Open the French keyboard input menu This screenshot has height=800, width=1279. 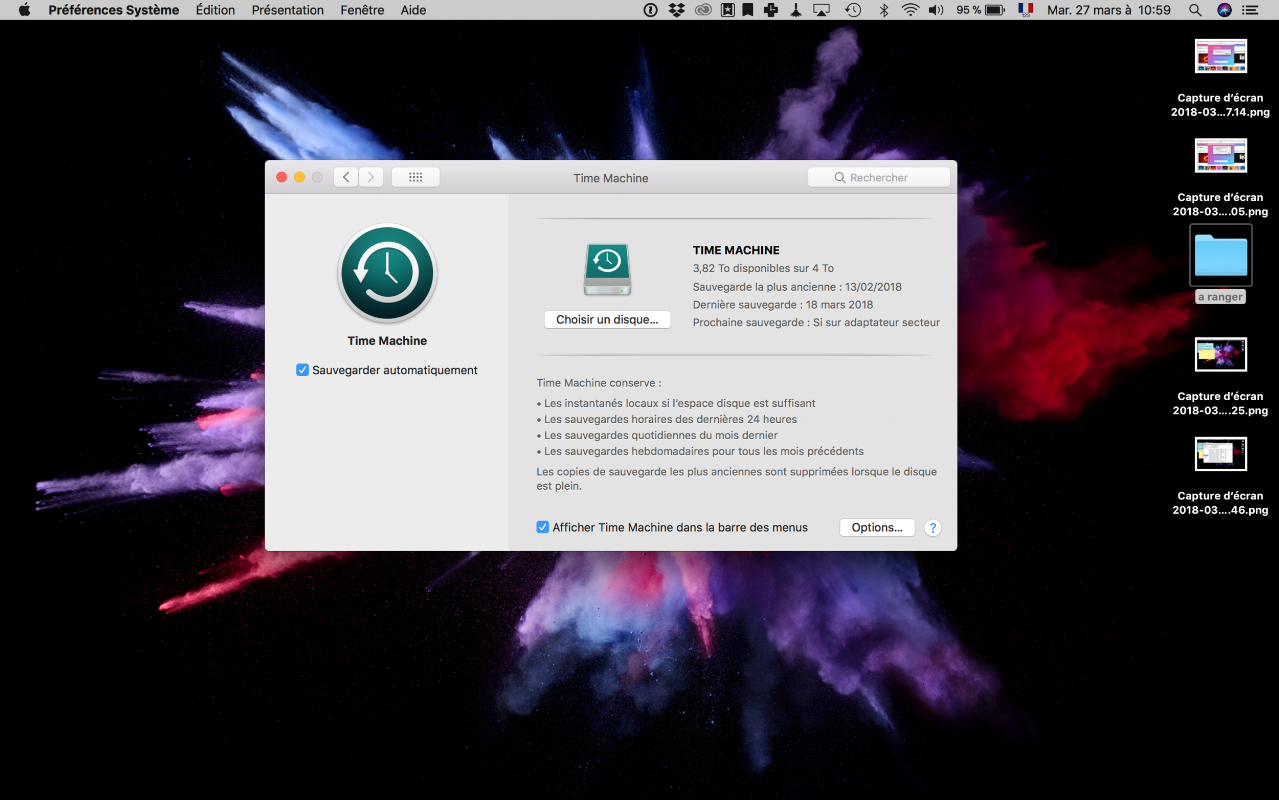pos(1026,10)
